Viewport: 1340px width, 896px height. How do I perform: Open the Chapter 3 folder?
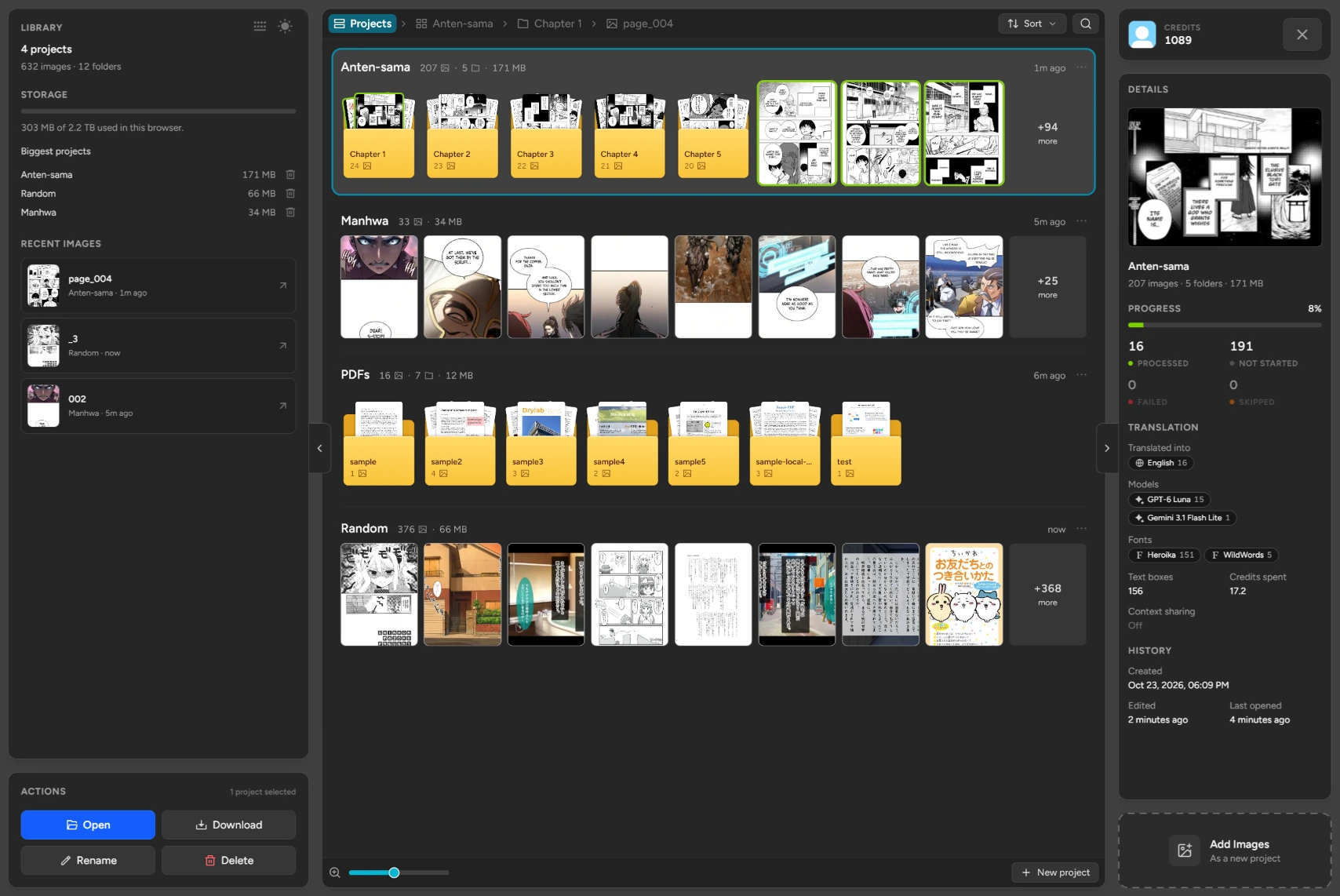pyautogui.click(x=546, y=135)
